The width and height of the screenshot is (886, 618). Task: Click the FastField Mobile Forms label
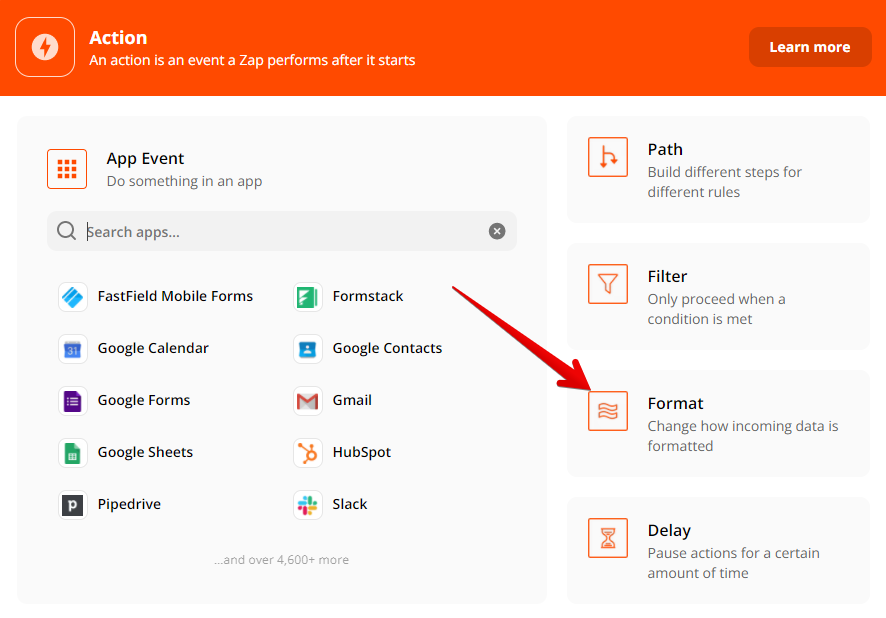pyautogui.click(x=175, y=296)
